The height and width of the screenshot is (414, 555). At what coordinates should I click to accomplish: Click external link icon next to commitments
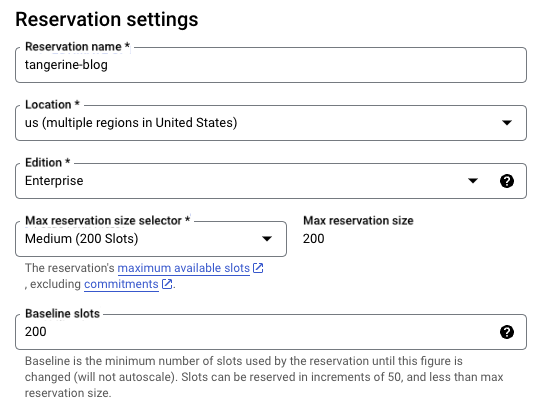(167, 284)
